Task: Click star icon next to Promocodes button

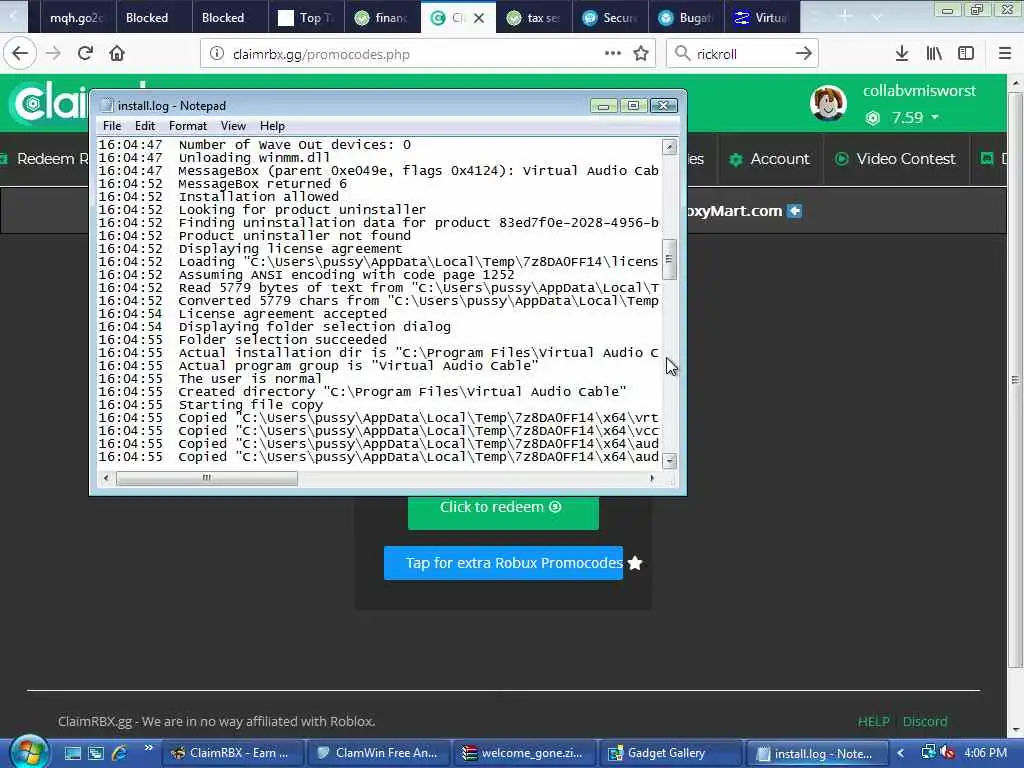Action: click(635, 563)
